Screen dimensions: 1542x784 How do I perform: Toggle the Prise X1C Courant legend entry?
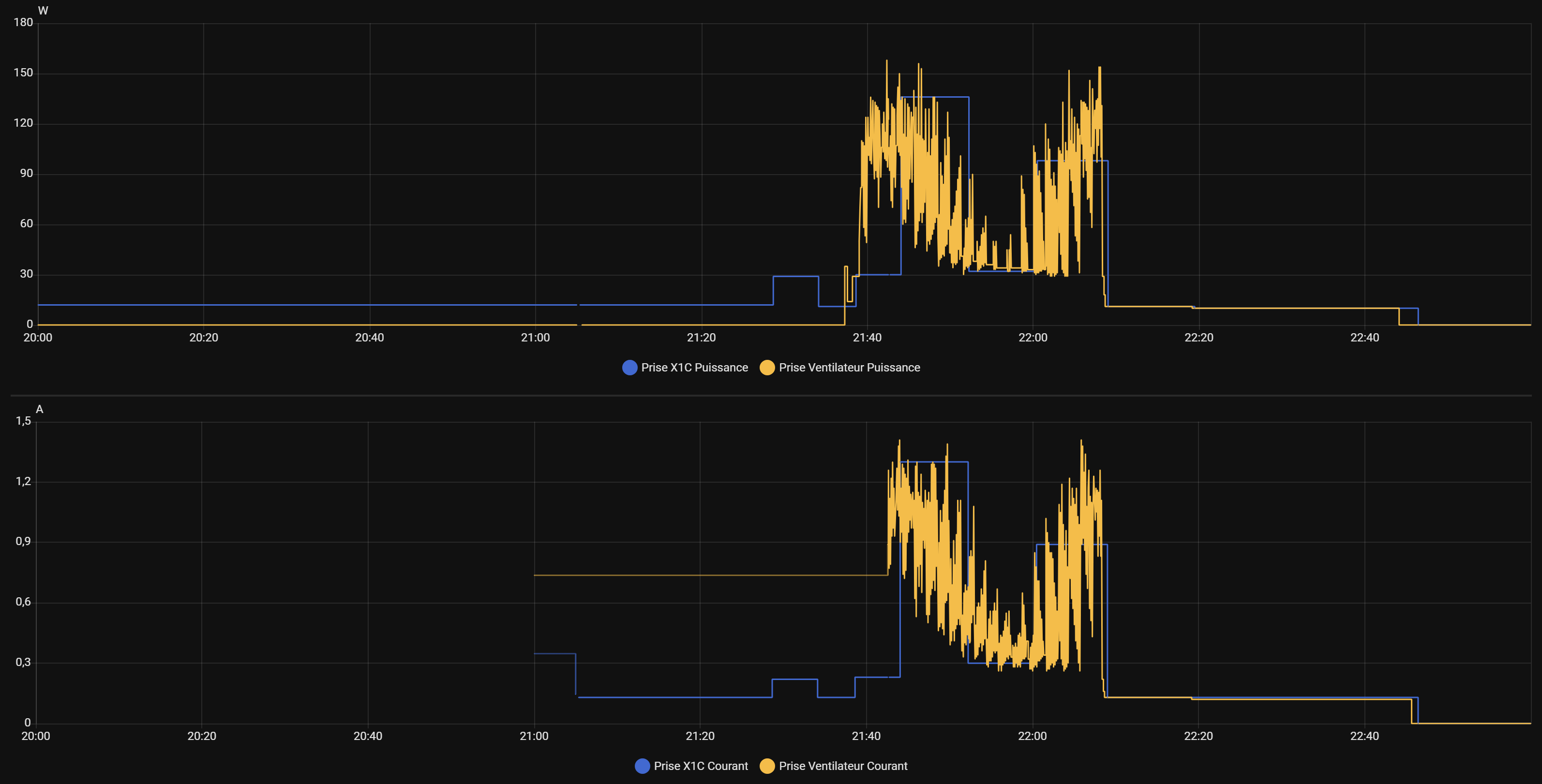click(x=701, y=766)
